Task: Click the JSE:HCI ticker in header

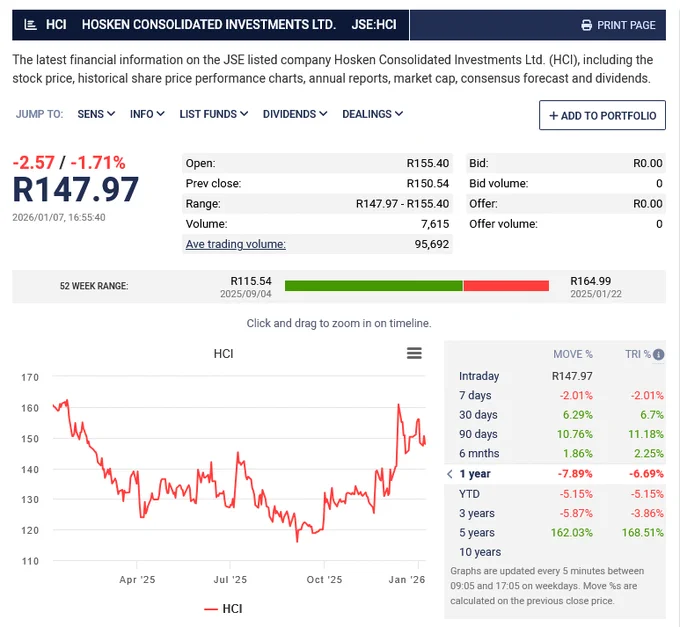Action: coord(374,25)
